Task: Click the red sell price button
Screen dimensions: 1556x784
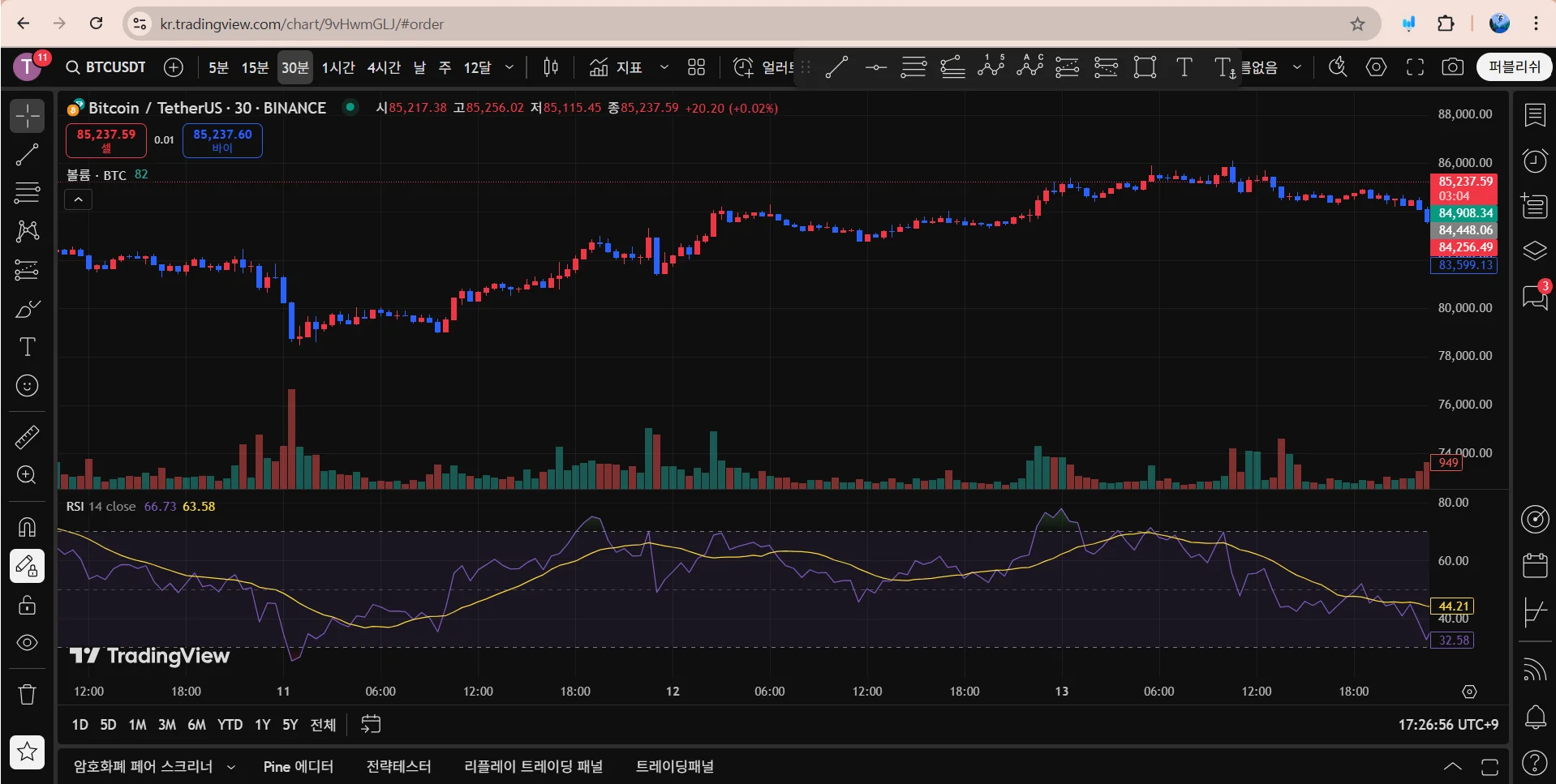Action: tap(106, 140)
